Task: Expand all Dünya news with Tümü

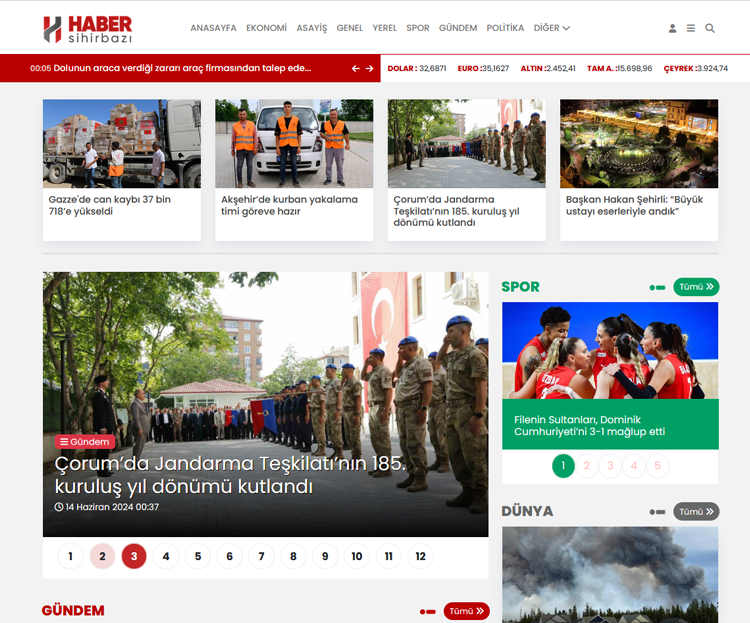Action: click(x=696, y=511)
